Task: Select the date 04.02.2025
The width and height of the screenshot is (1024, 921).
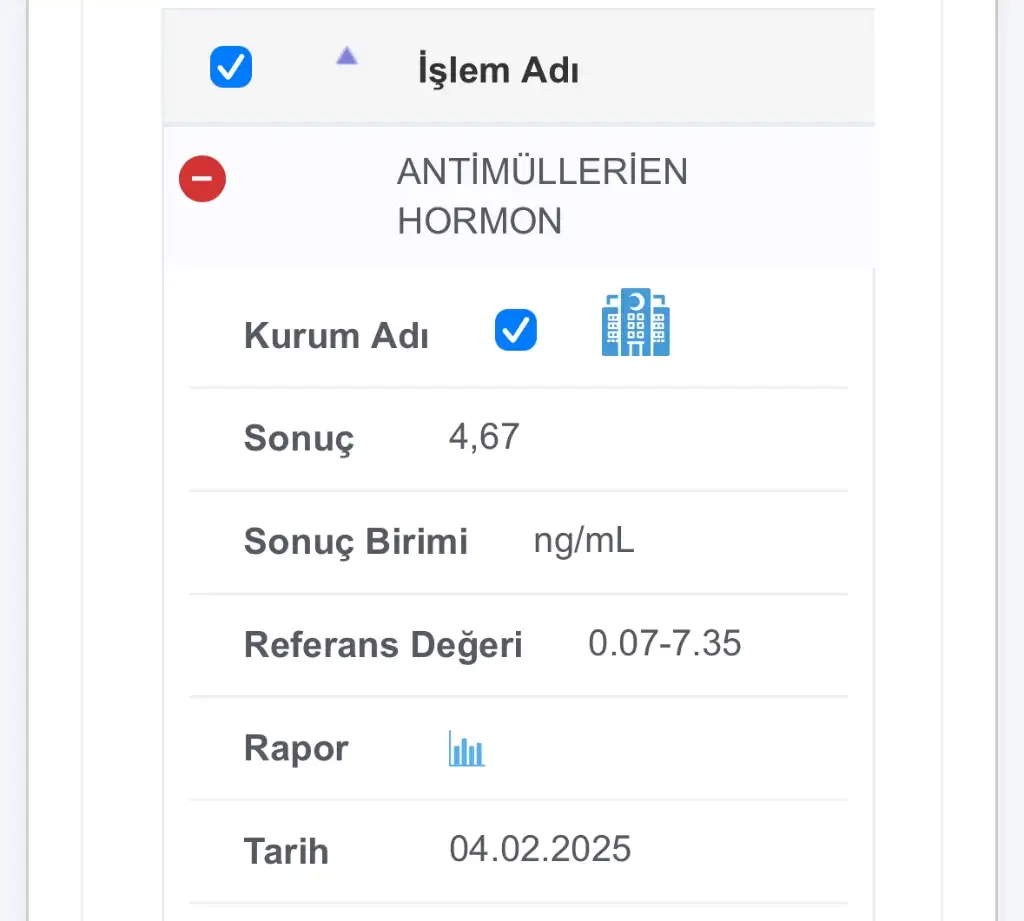Action: 540,849
